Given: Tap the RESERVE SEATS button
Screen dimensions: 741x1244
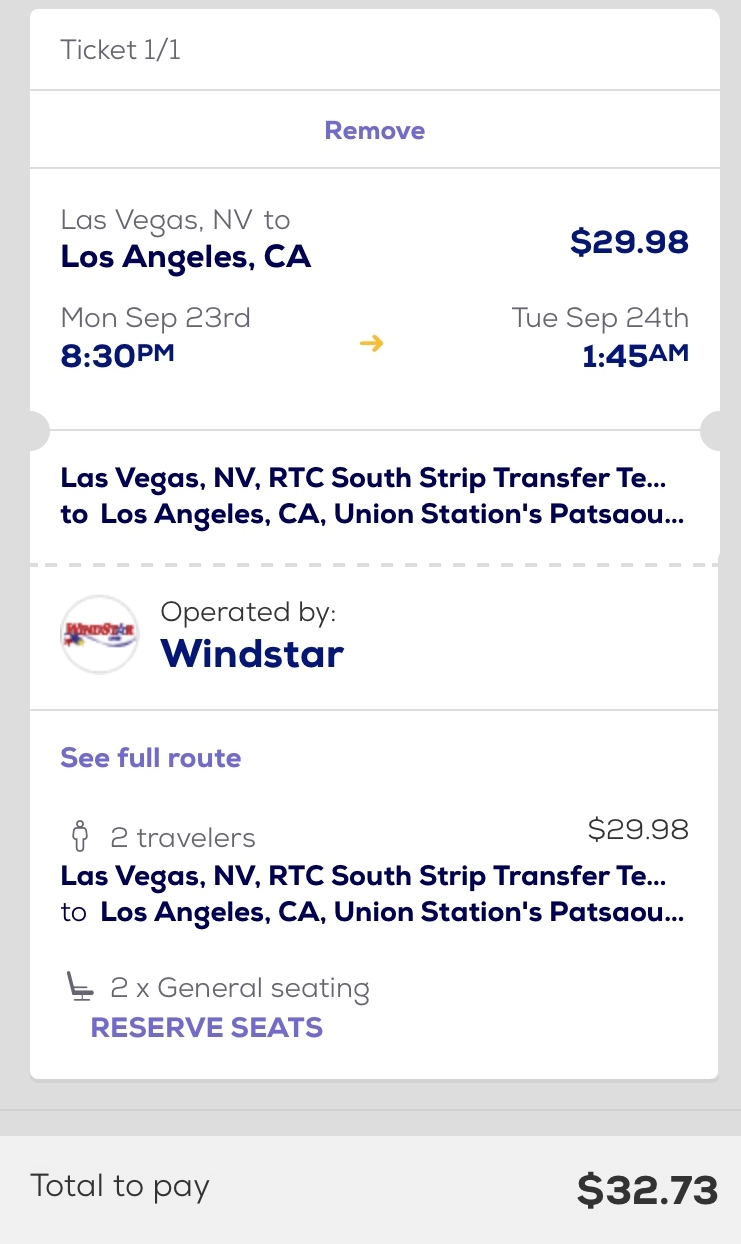Looking at the screenshot, I should 207,1028.
